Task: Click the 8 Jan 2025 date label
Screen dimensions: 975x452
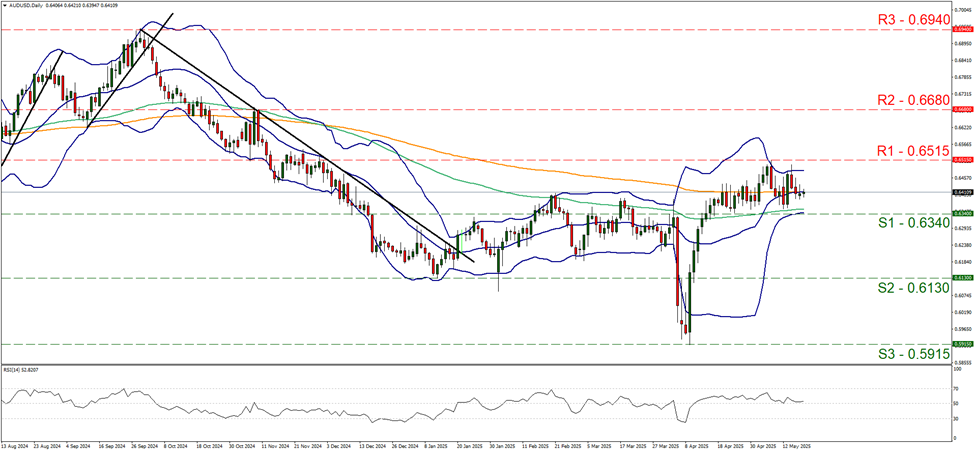Action: click(x=434, y=445)
